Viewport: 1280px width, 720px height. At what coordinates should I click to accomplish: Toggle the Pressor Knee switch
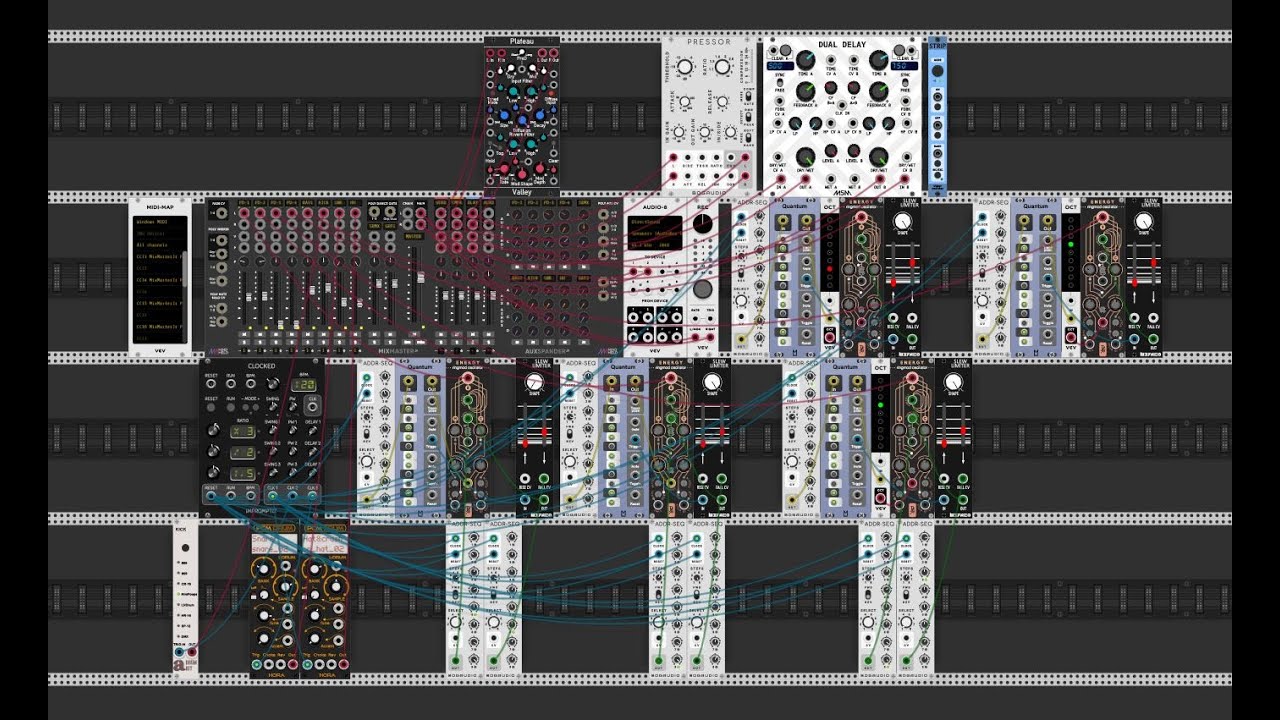(748, 138)
